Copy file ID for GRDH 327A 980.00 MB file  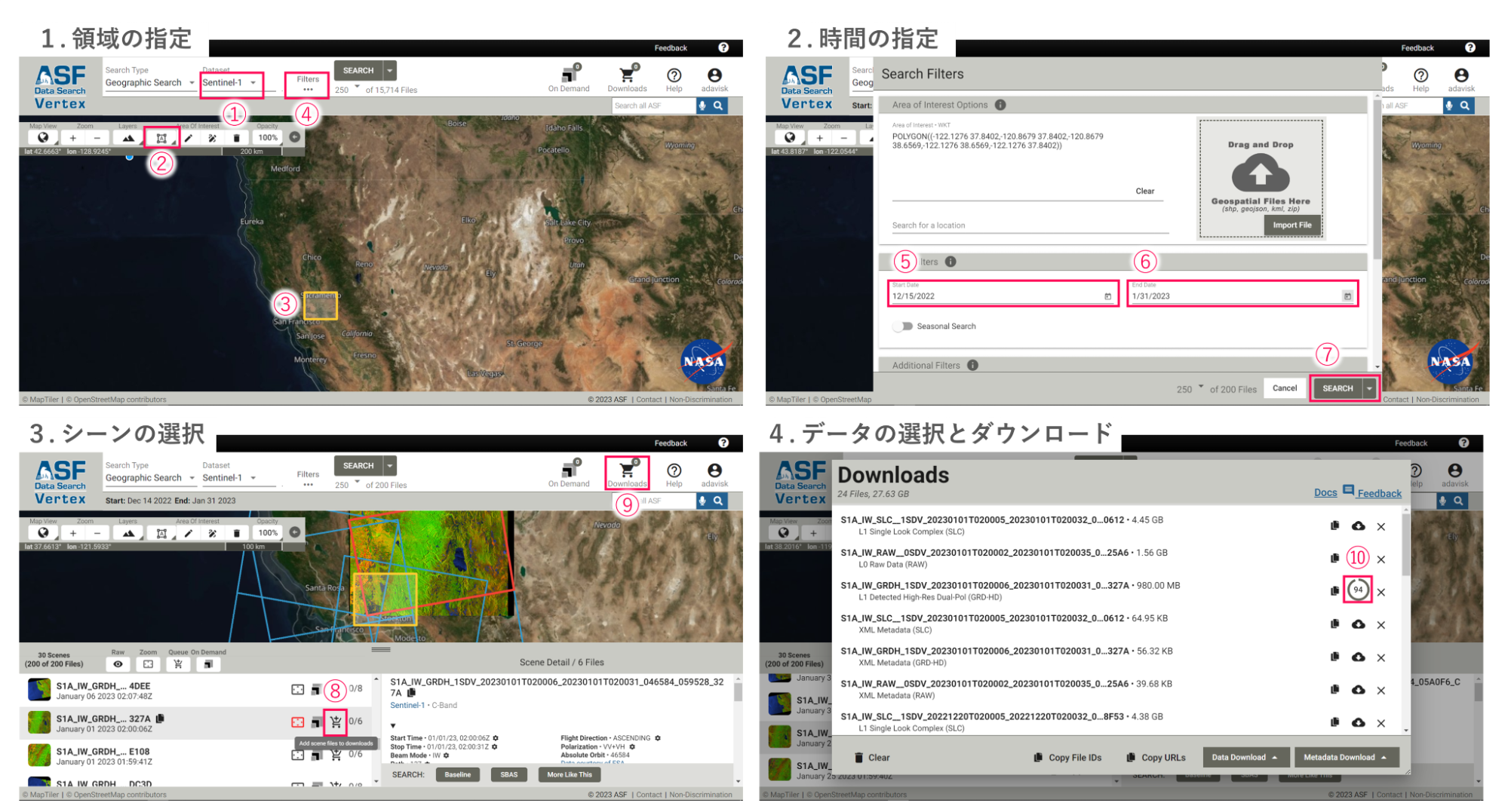(1334, 591)
